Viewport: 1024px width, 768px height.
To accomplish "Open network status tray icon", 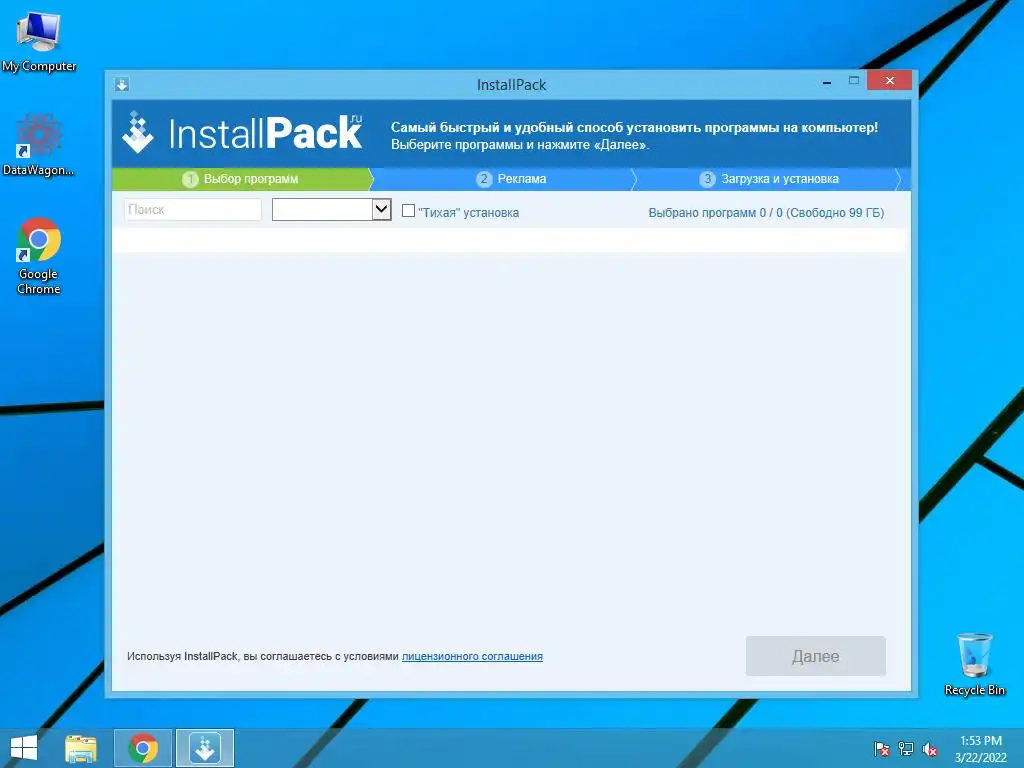I will 906,749.
